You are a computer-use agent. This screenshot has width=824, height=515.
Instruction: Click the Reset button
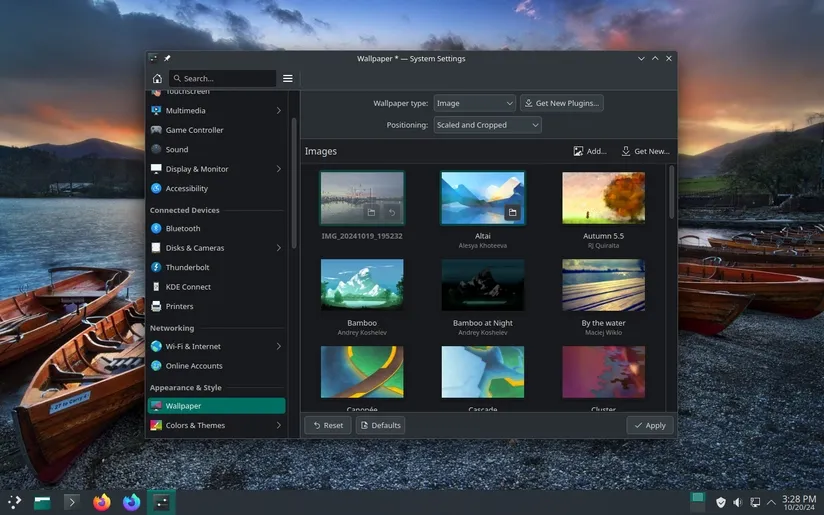pos(328,425)
